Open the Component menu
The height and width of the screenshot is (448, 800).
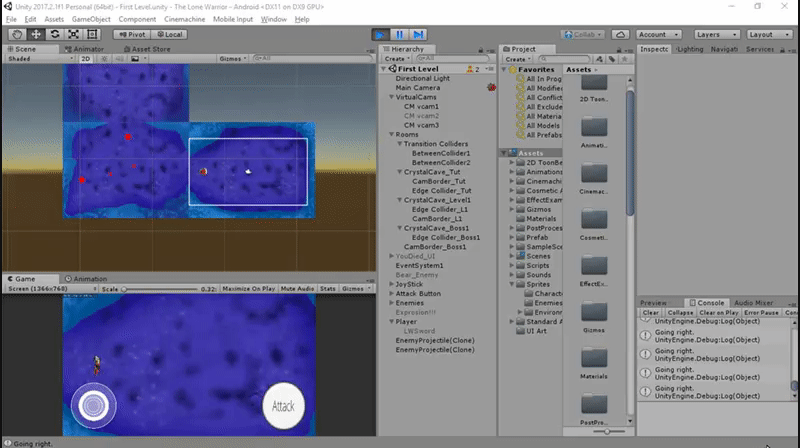[x=137, y=19]
